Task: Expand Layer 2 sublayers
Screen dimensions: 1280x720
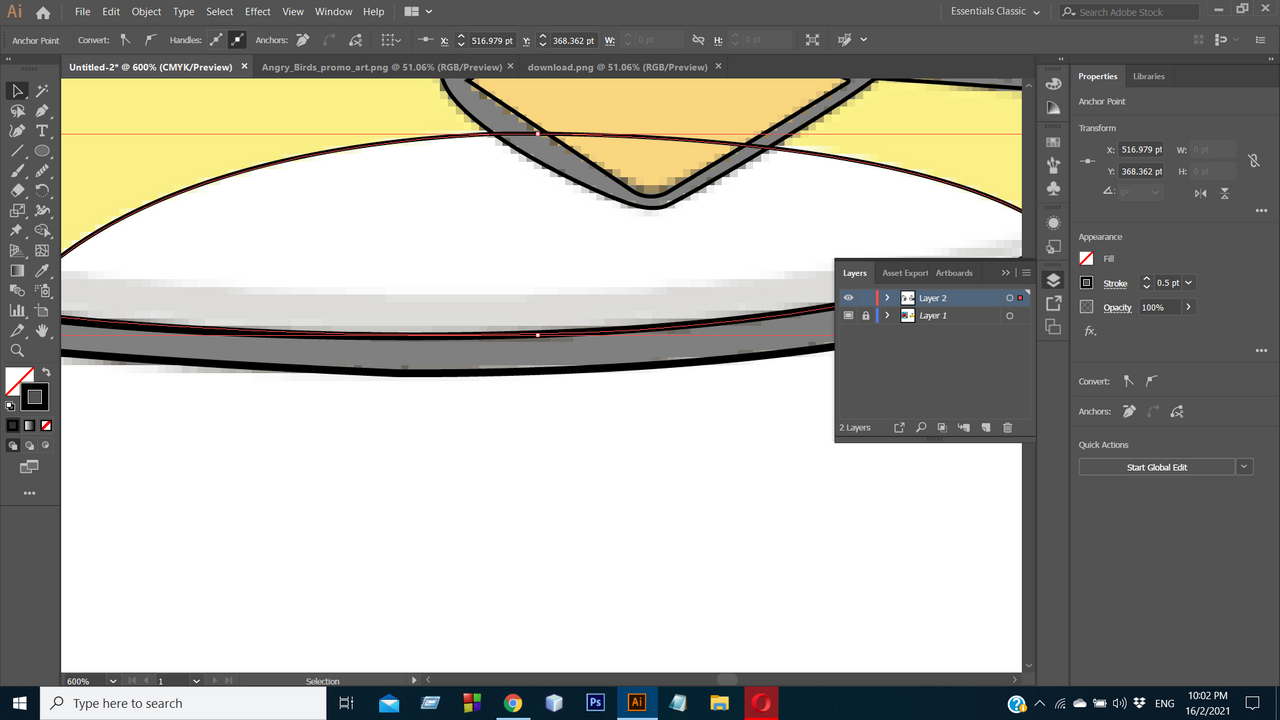Action: pos(887,298)
